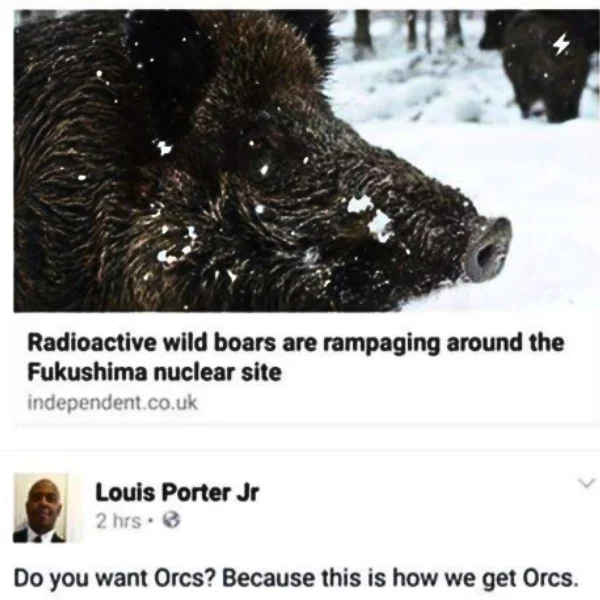Image resolution: width=600 pixels, height=600 pixels.
Task: Click 'nuclear site' in the article title
Action: tap(217, 372)
